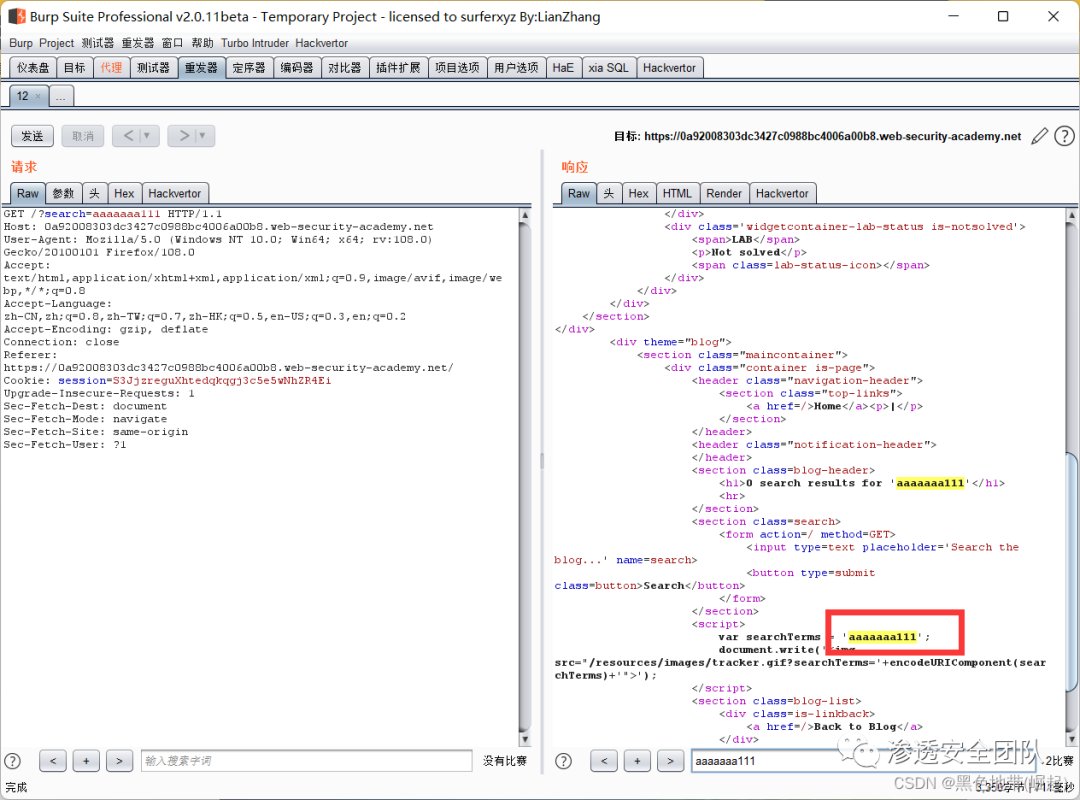Switch to the 定序器 tab

(249, 68)
